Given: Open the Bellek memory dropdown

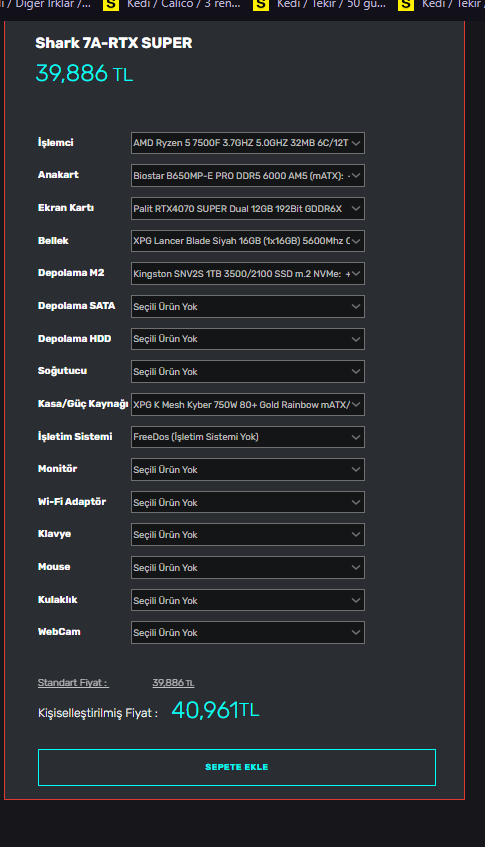Looking at the screenshot, I should pyautogui.click(x=247, y=241).
